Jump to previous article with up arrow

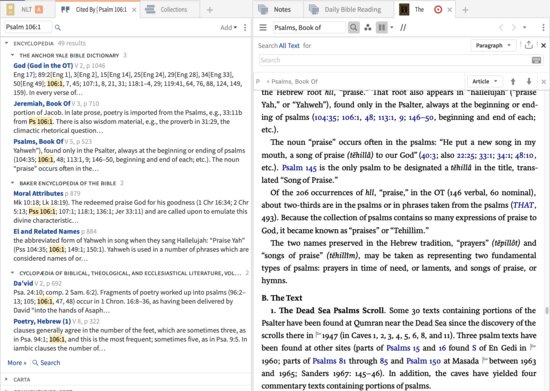click(x=513, y=81)
